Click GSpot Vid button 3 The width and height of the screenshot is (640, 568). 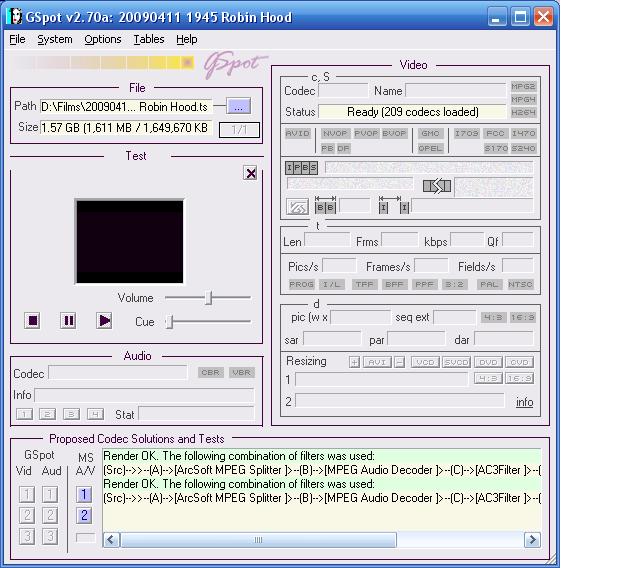pyautogui.click(x=27, y=536)
